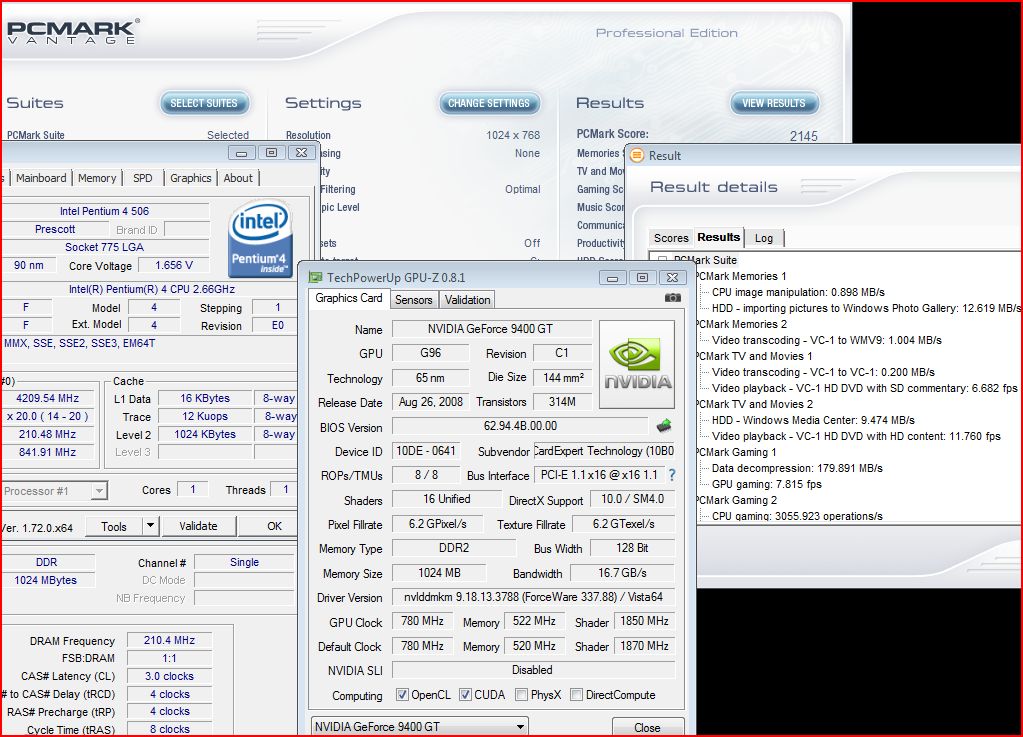Select the CPU image manipulation result row

pyautogui.click(x=798, y=292)
